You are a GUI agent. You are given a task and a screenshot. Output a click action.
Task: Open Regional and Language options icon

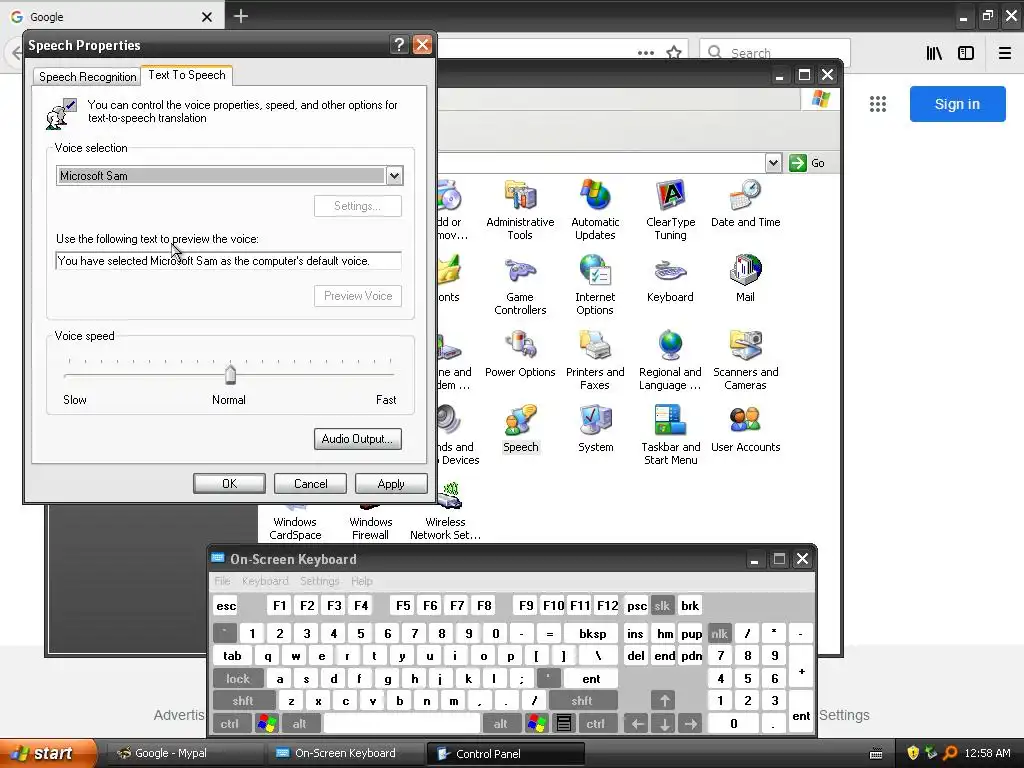tap(670, 360)
